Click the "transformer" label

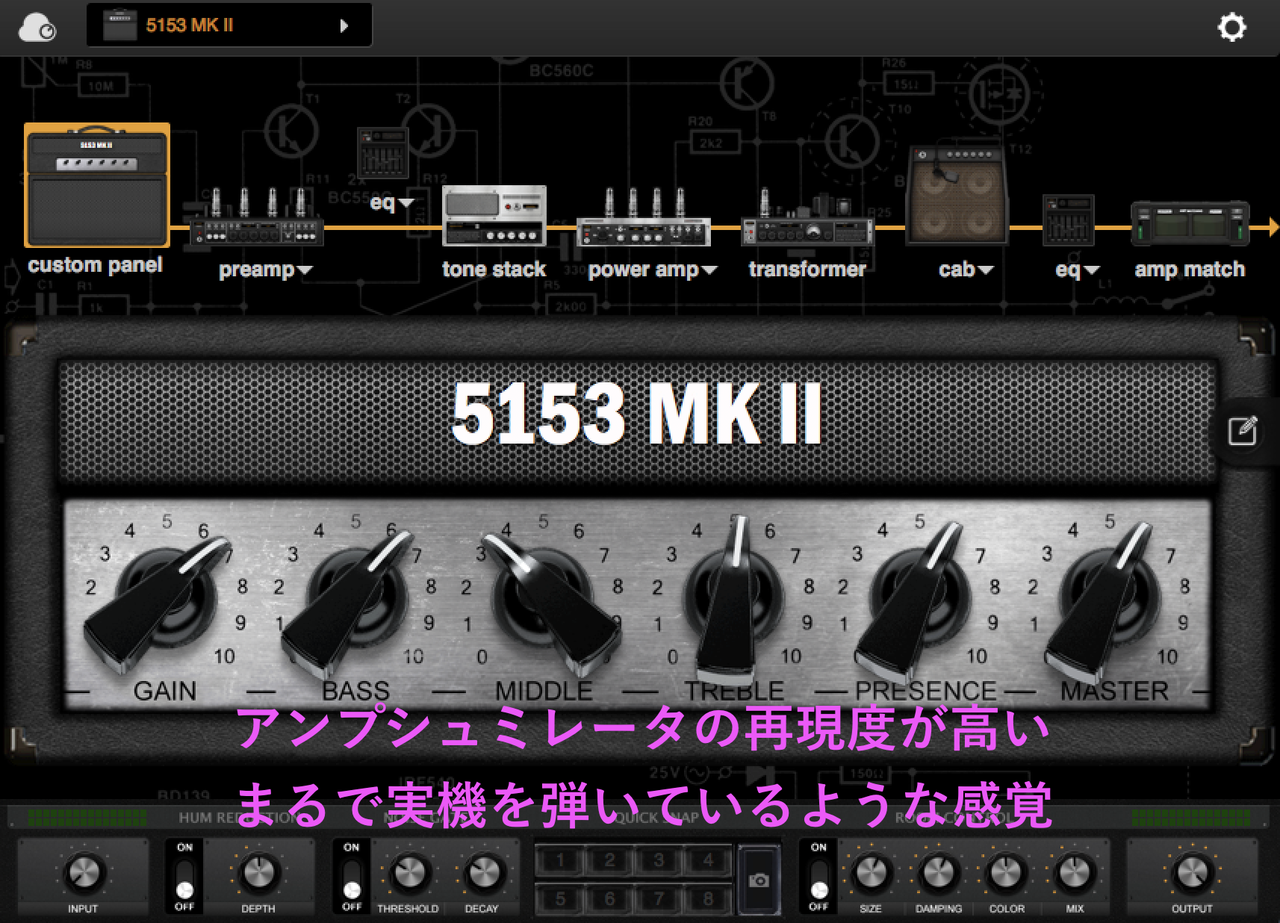[x=807, y=269]
